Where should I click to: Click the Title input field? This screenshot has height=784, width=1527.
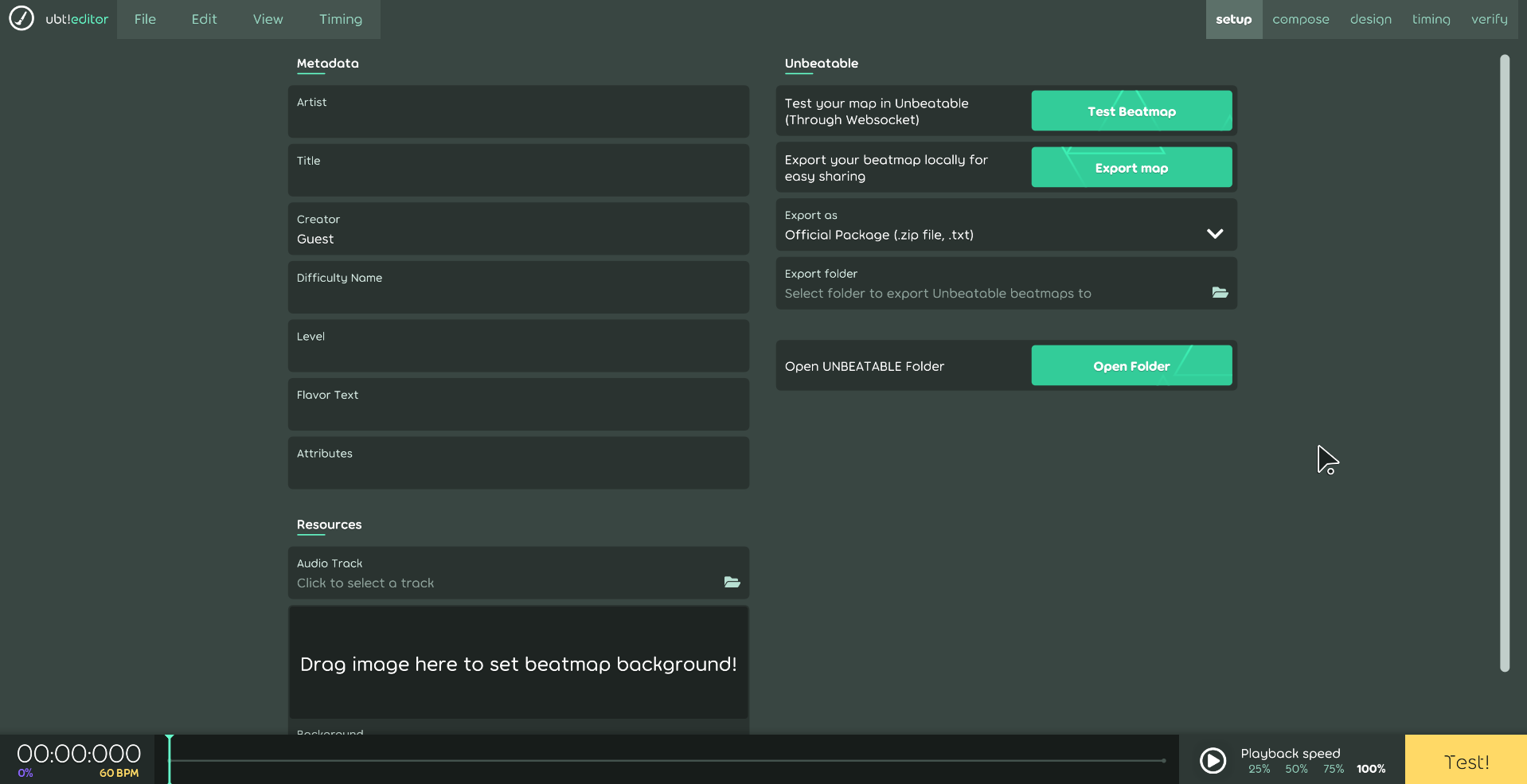(x=518, y=170)
